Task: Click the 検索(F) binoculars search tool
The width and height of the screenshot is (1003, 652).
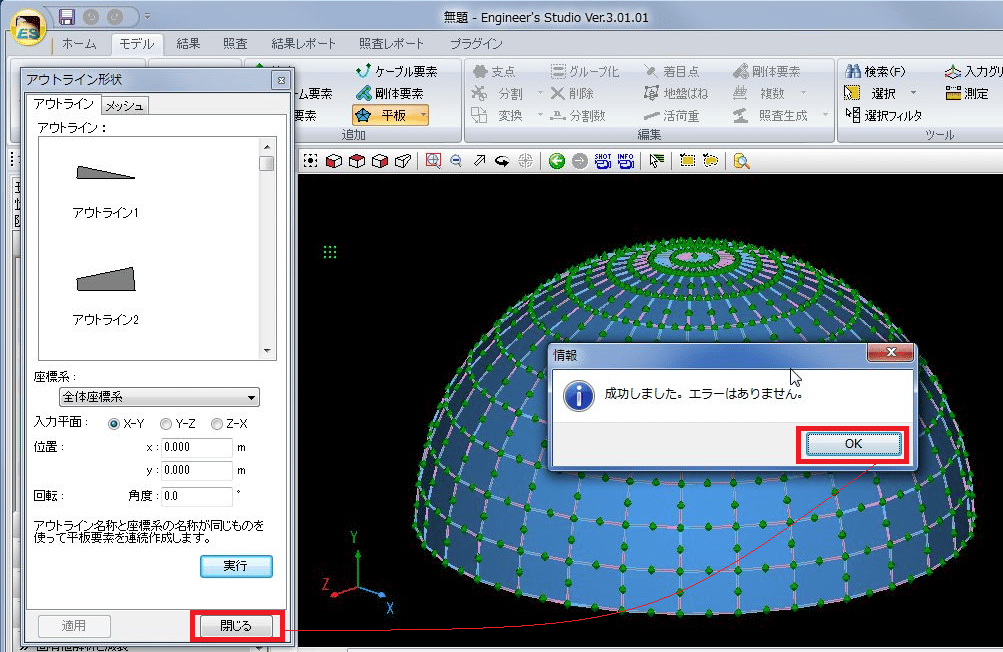Action: (875, 72)
